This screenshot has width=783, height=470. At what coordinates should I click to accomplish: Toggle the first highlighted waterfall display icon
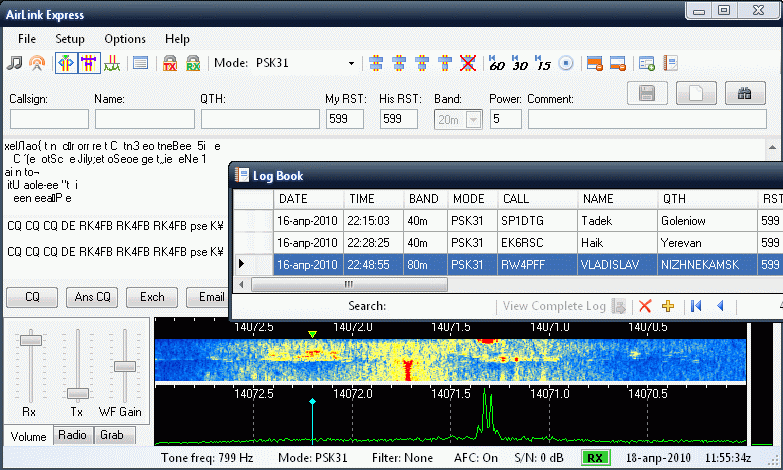(x=66, y=63)
